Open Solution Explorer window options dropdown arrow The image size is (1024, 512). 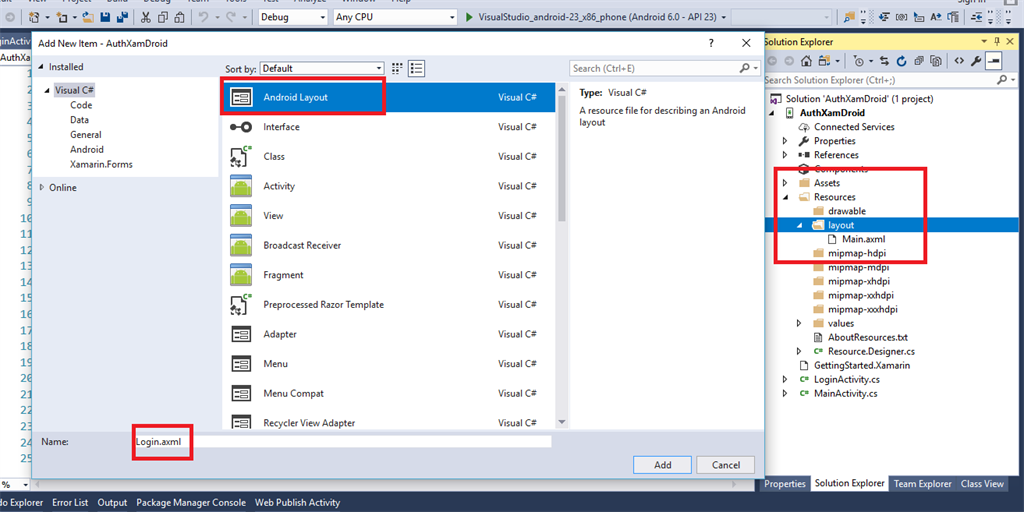pyautogui.click(x=985, y=42)
